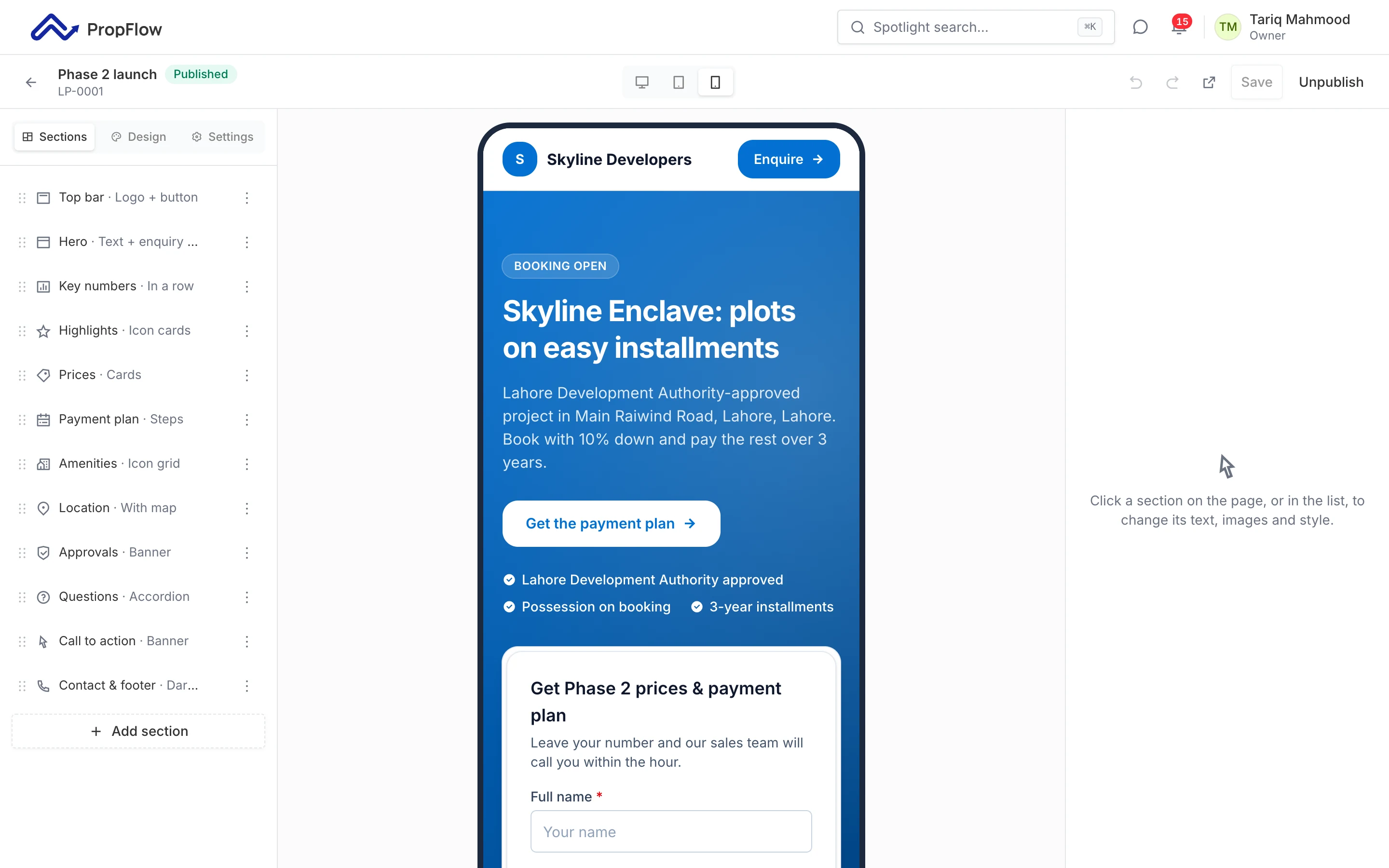Viewport: 1389px width, 868px height.
Task: Click the Add section button
Action: tap(138, 731)
